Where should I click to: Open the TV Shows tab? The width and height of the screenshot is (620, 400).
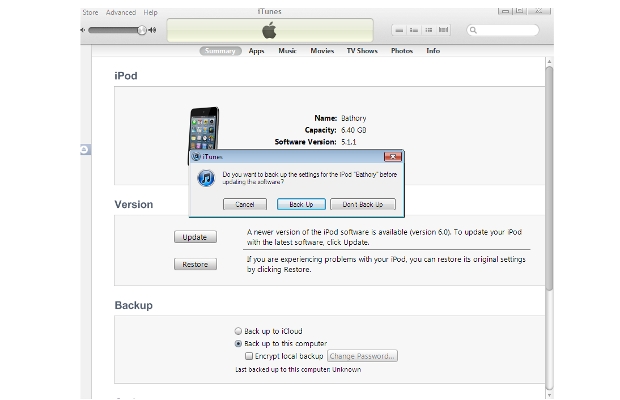362,51
